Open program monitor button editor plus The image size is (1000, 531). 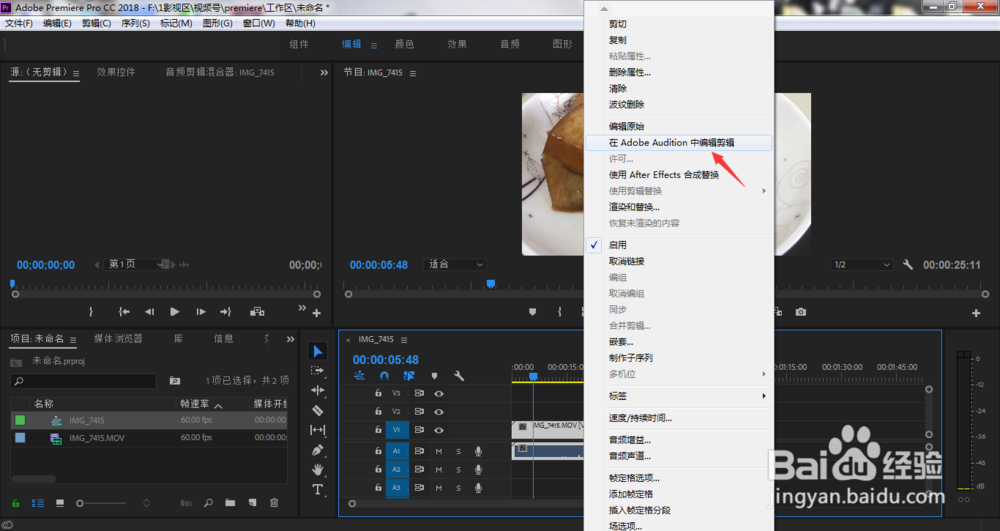point(976,313)
